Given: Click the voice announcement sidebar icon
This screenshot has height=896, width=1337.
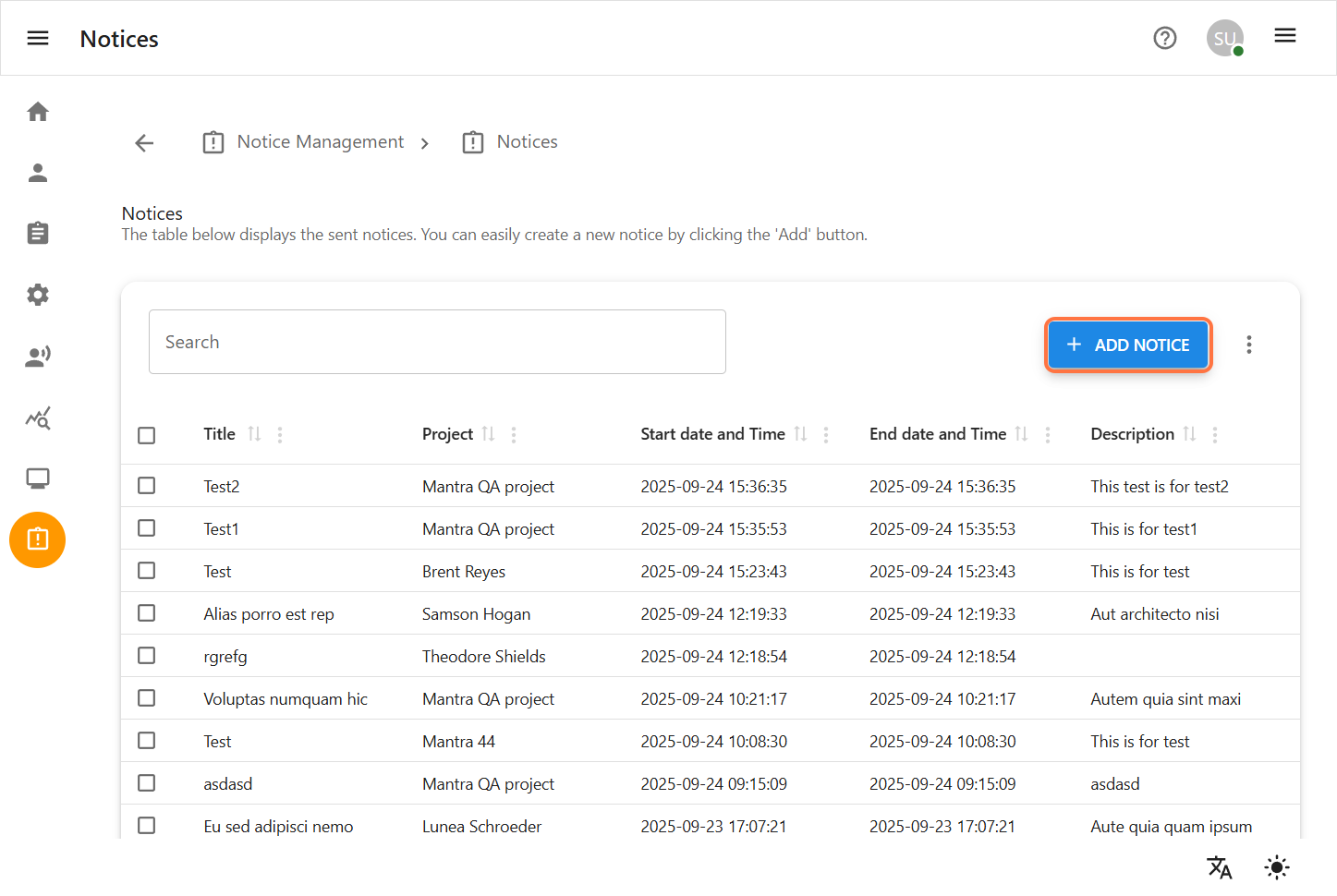Looking at the screenshot, I should point(38,357).
